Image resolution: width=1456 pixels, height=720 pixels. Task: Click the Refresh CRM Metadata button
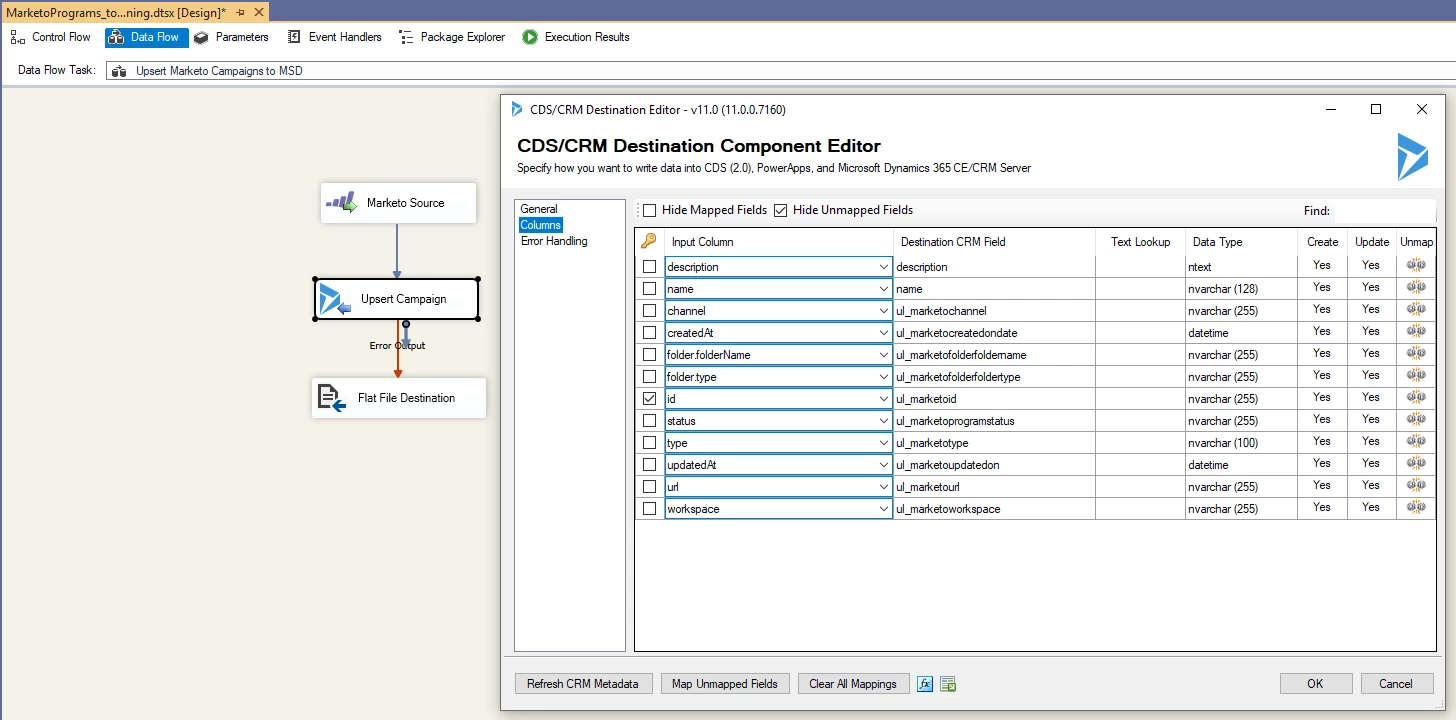pos(583,684)
